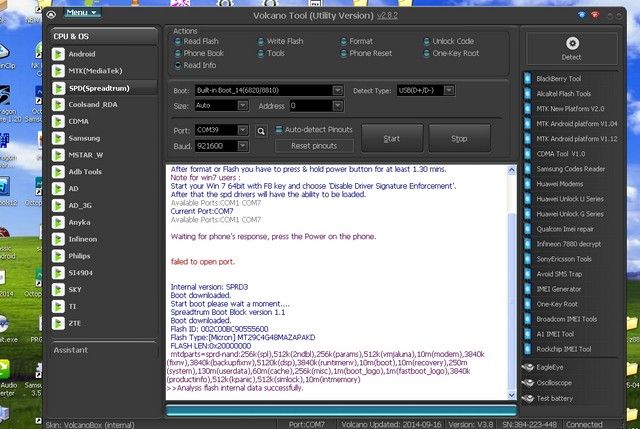640x429 pixels.
Task: Click the Start button
Action: tap(392, 139)
